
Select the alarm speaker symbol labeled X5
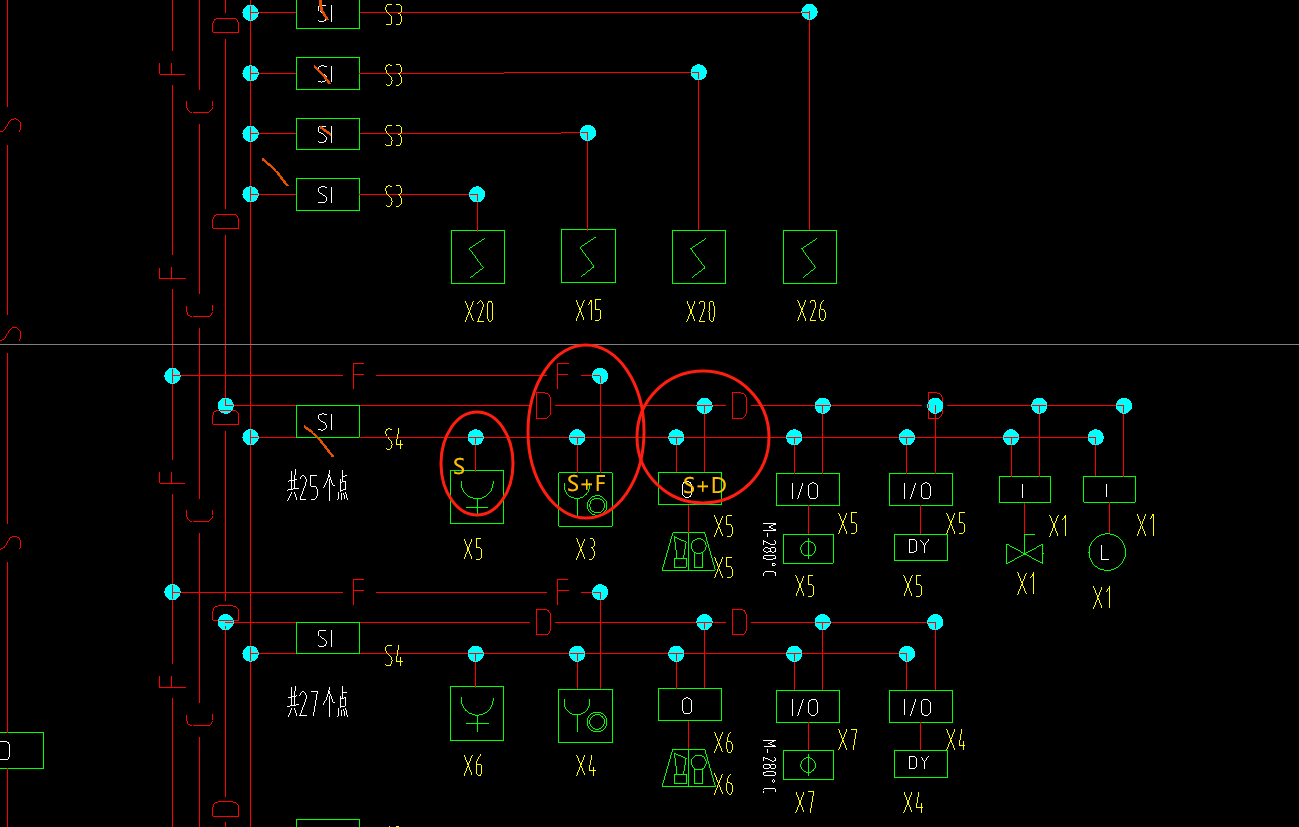click(x=687, y=551)
